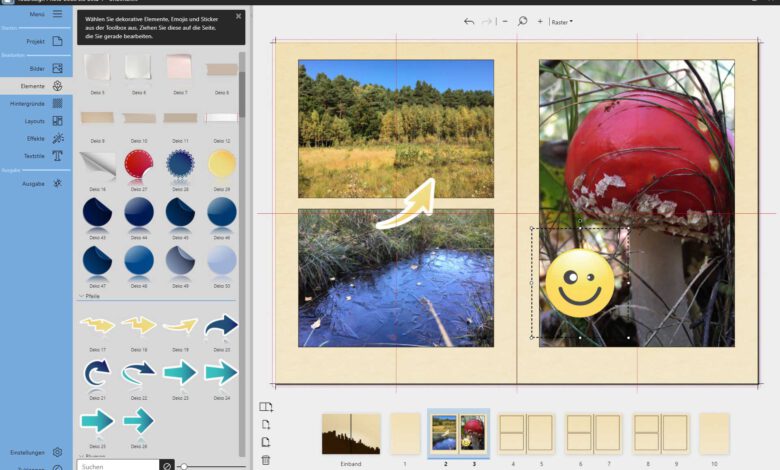Select the yellow round sticker Deko 29
The height and width of the screenshot is (470, 780).
(222, 164)
